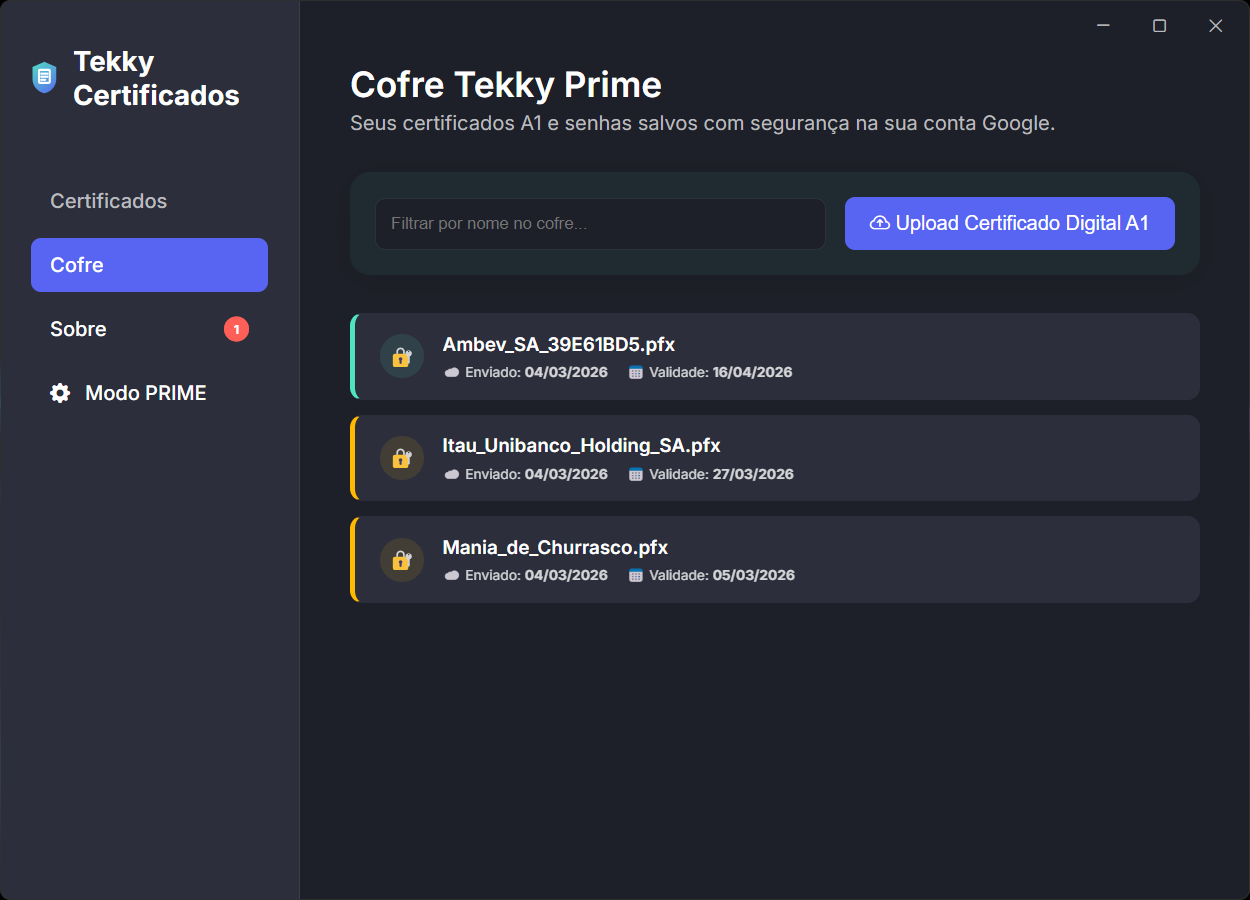Viewport: 1250px width, 900px height.
Task: Click the cloud upload icon in the Upload button
Action: (x=880, y=223)
